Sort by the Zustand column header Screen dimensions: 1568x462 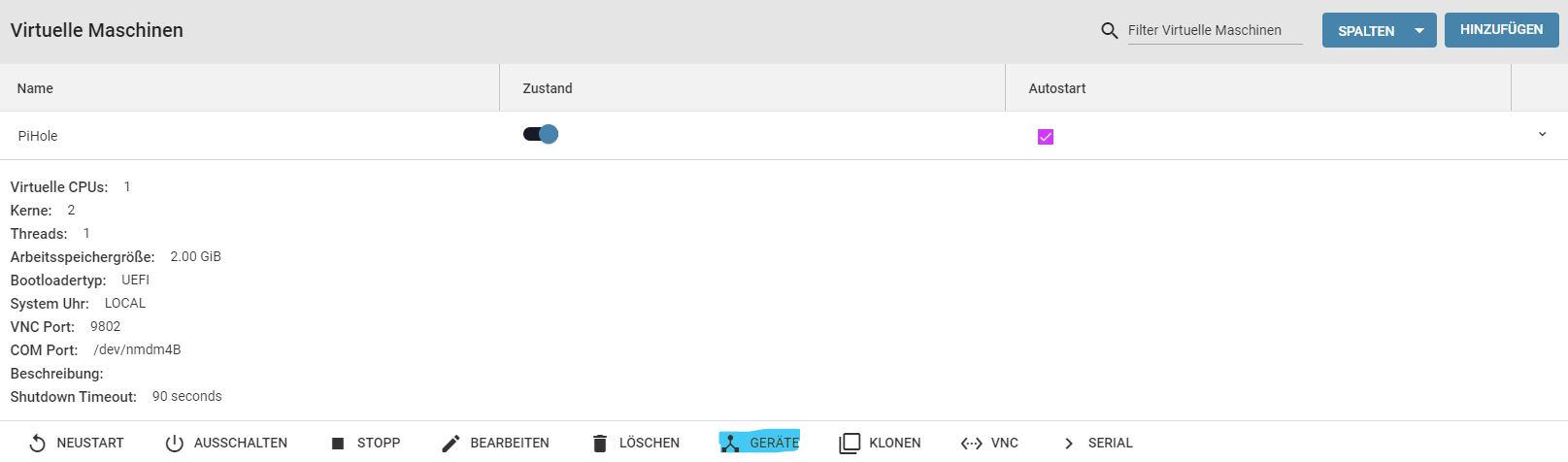coord(548,88)
